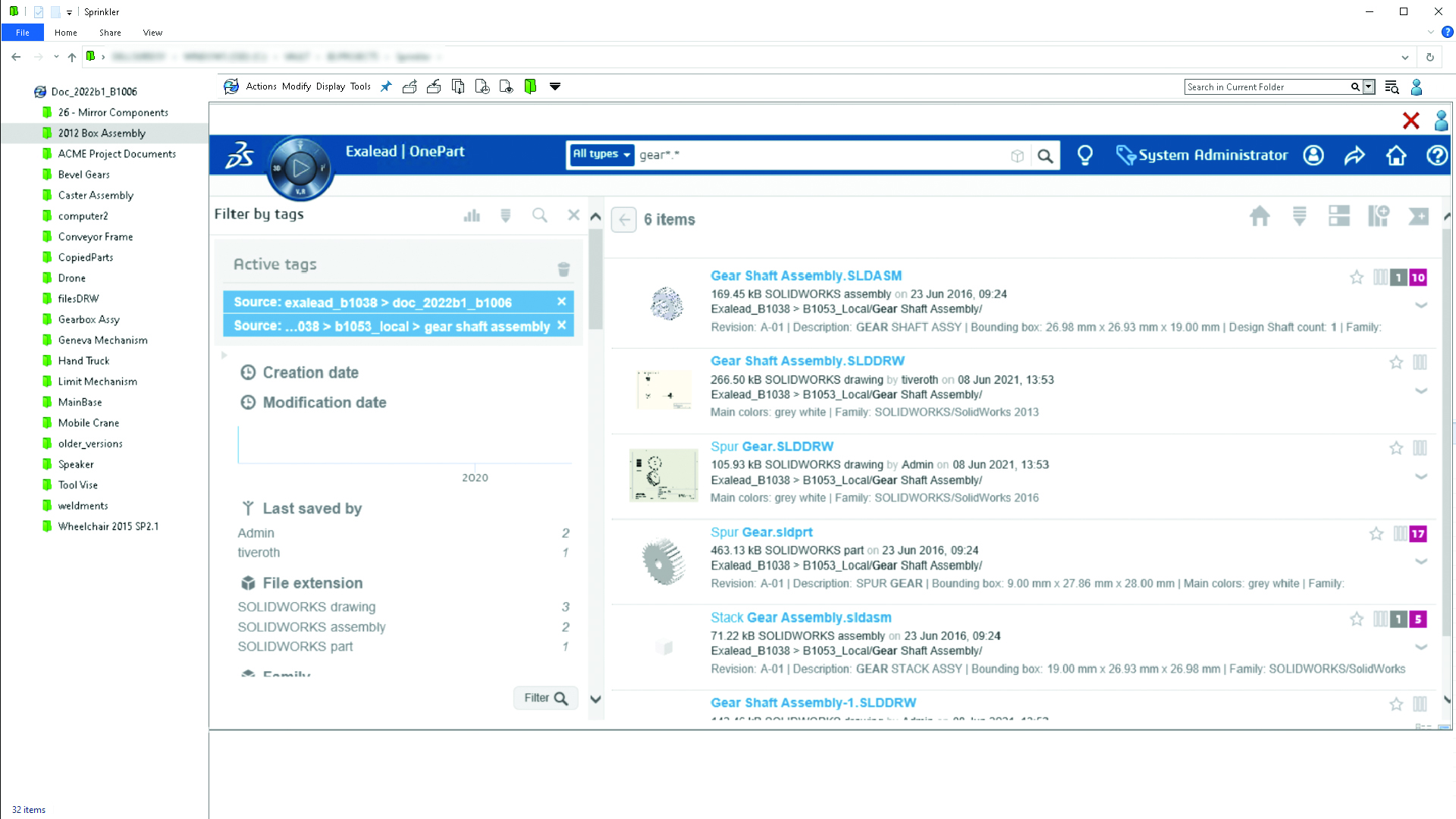The height and width of the screenshot is (819, 1456).
Task: Open the home icon in blue header
Action: click(x=1395, y=155)
